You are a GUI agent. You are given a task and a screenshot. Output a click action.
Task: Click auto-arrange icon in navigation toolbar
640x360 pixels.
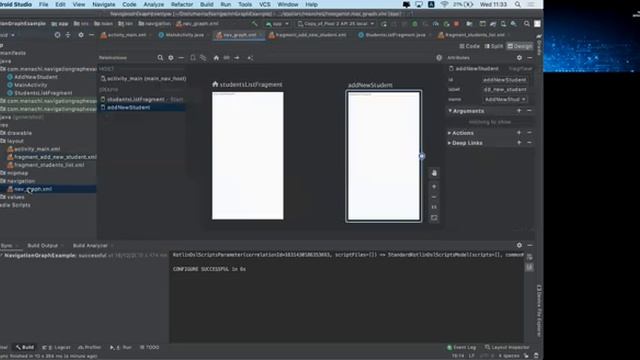[250, 58]
